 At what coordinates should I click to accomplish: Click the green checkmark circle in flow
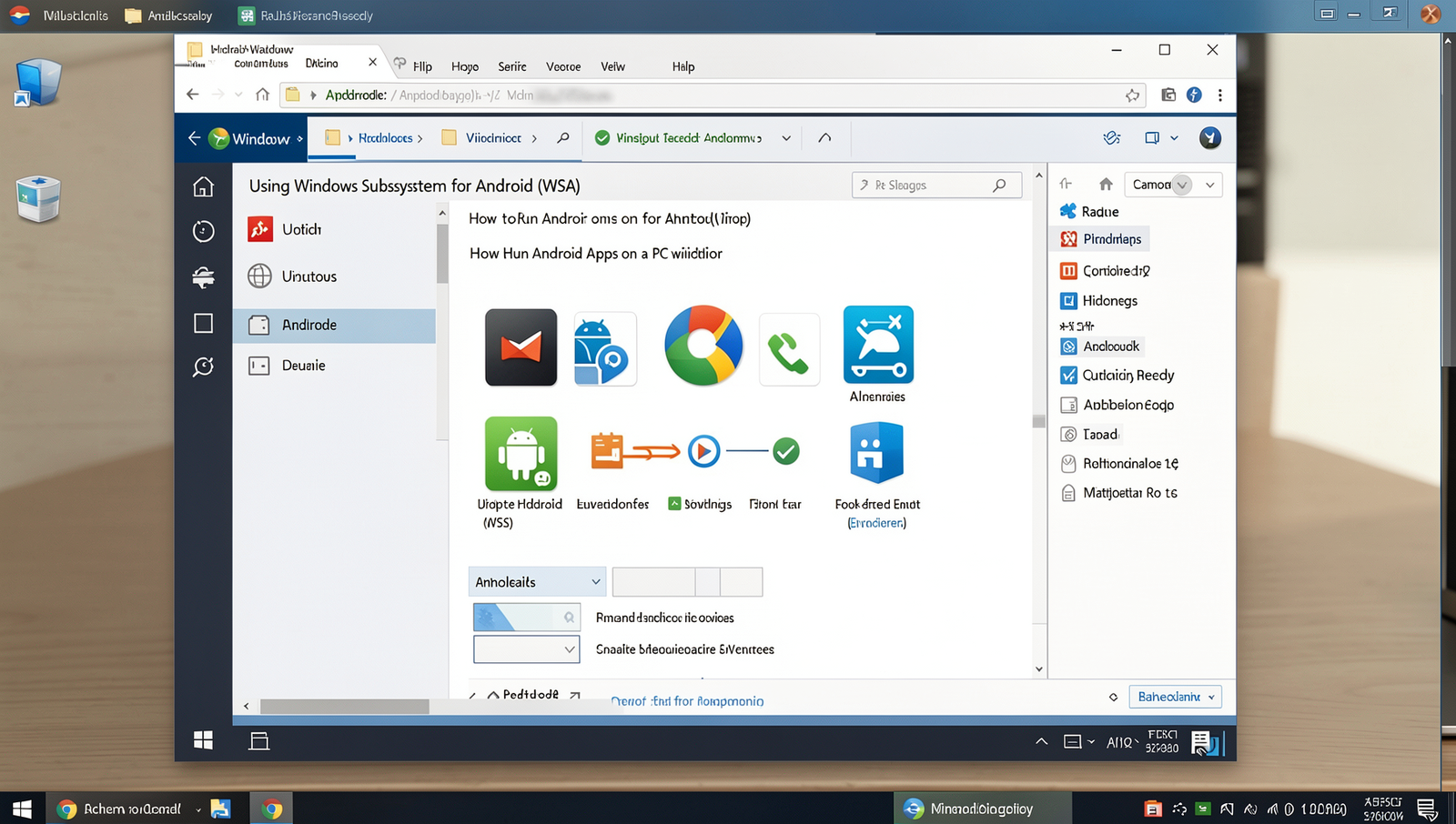point(786,450)
